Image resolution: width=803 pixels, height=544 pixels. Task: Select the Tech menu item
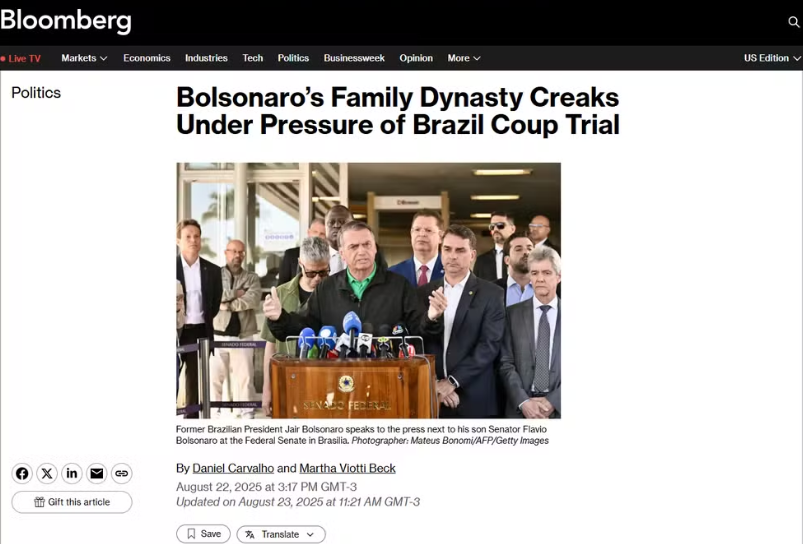pyautogui.click(x=253, y=58)
